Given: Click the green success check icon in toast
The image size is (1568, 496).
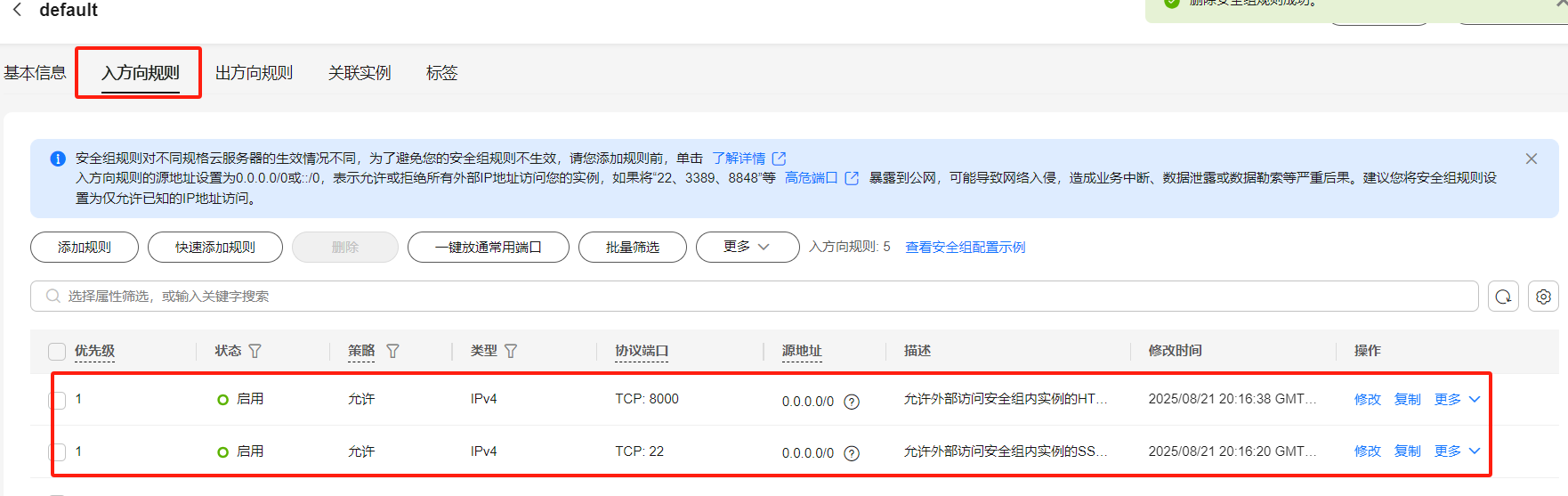Looking at the screenshot, I should [1172, 3].
